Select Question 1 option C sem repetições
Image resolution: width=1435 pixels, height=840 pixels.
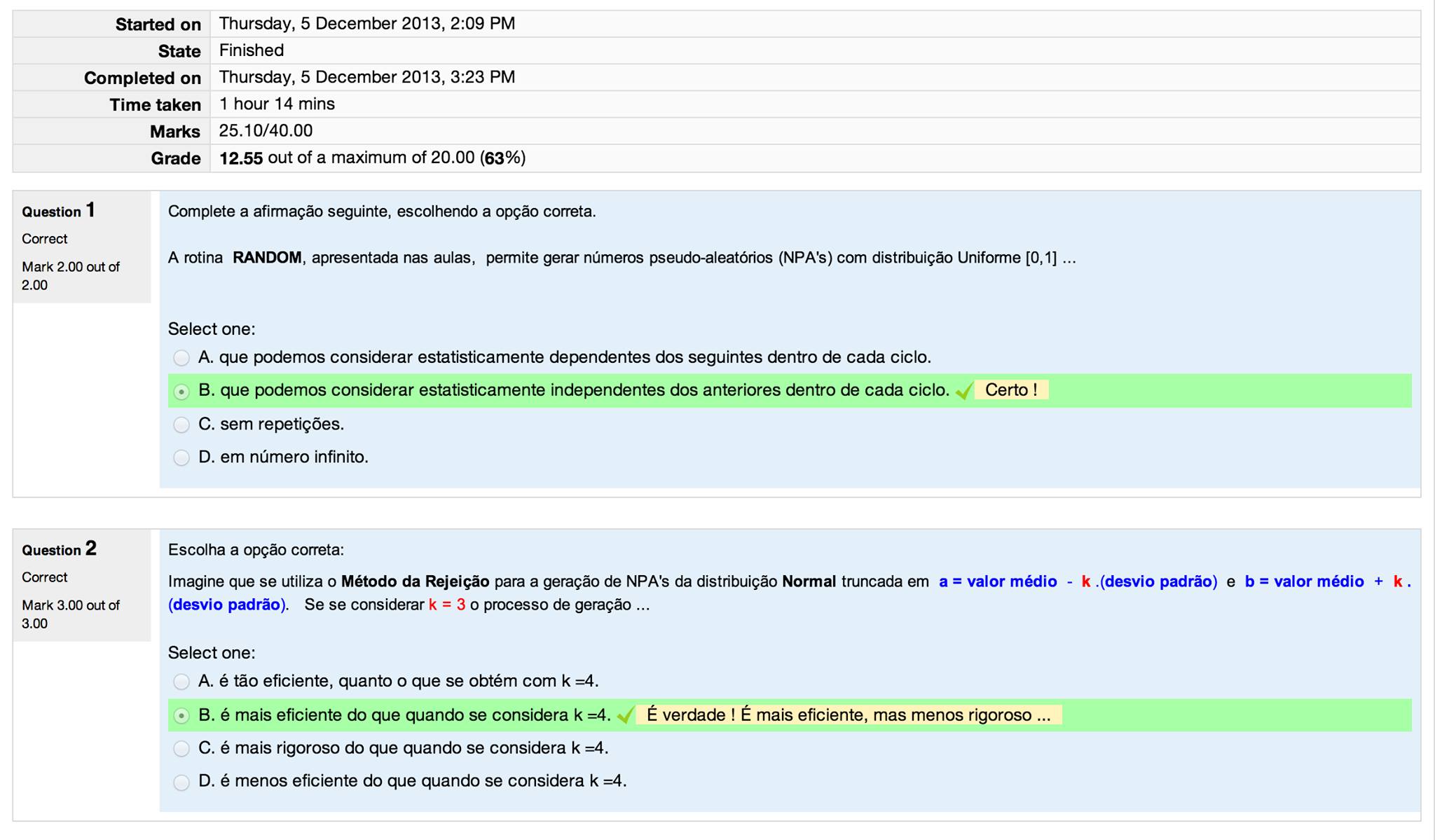click(x=181, y=425)
